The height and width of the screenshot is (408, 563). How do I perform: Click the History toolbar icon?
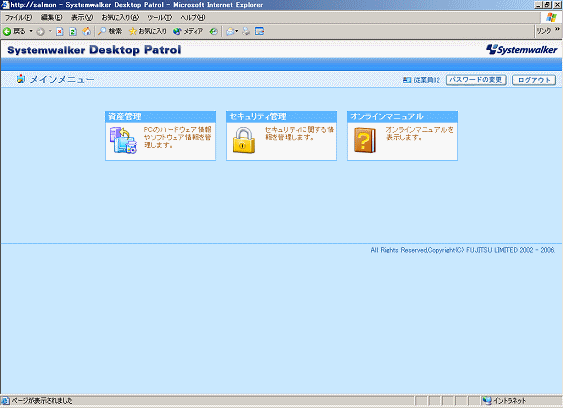point(213,32)
